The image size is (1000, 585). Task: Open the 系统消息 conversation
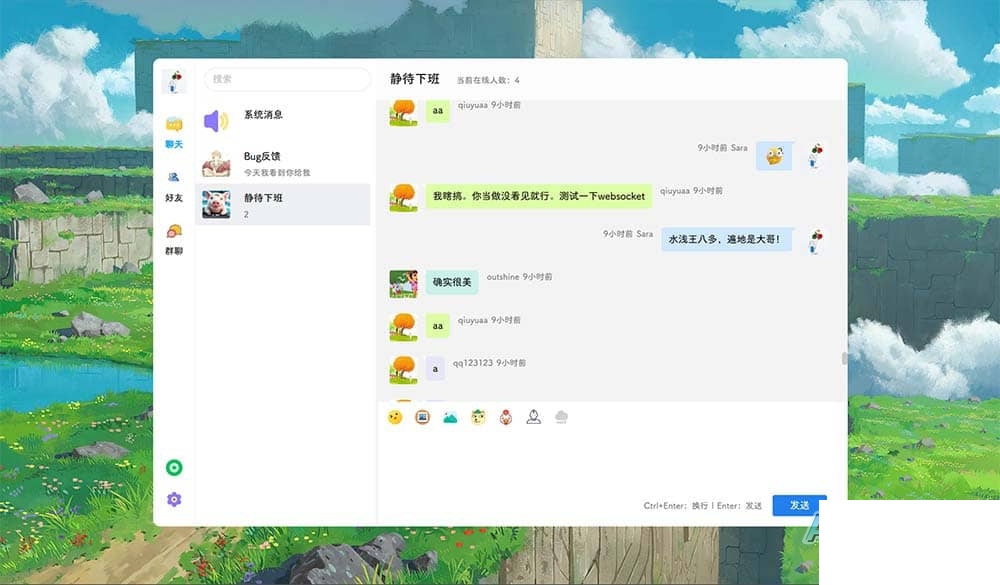(283, 121)
